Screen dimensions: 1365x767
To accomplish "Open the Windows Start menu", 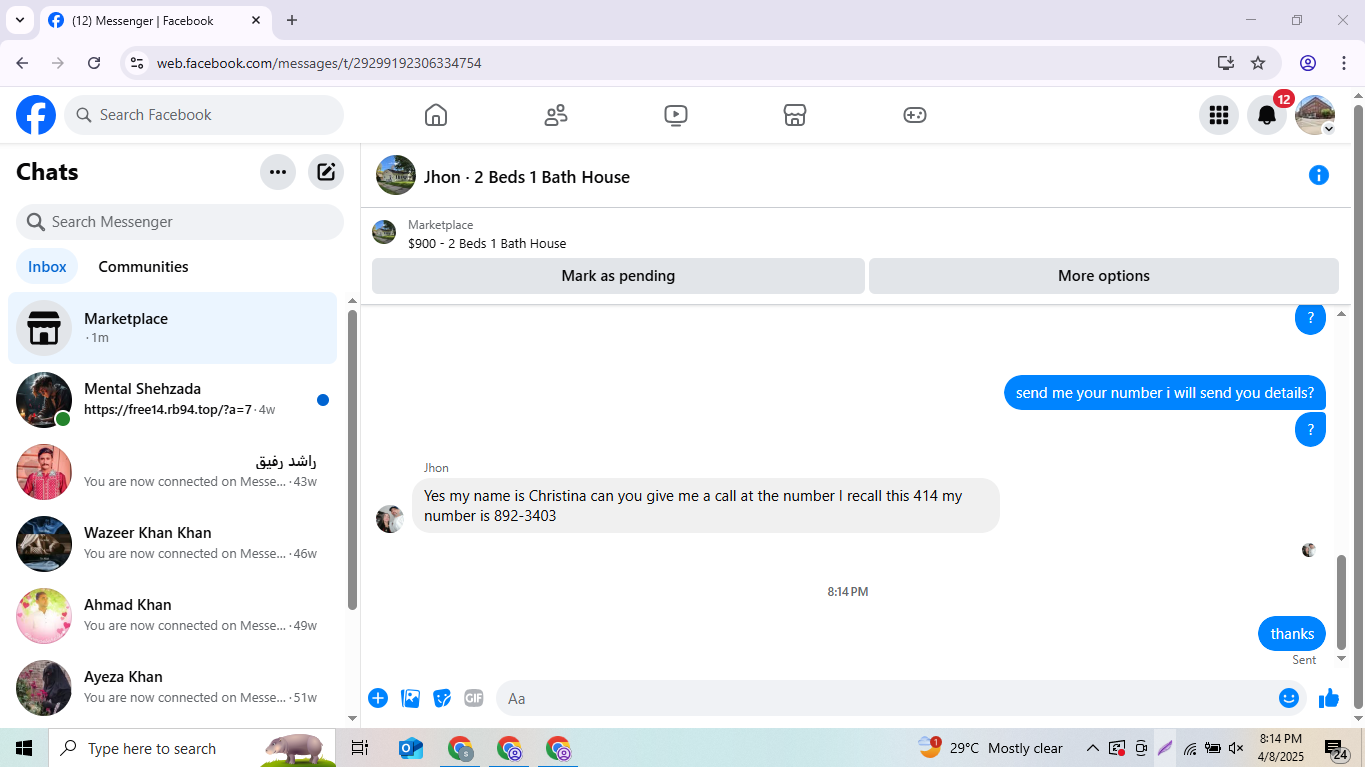I will (24, 748).
